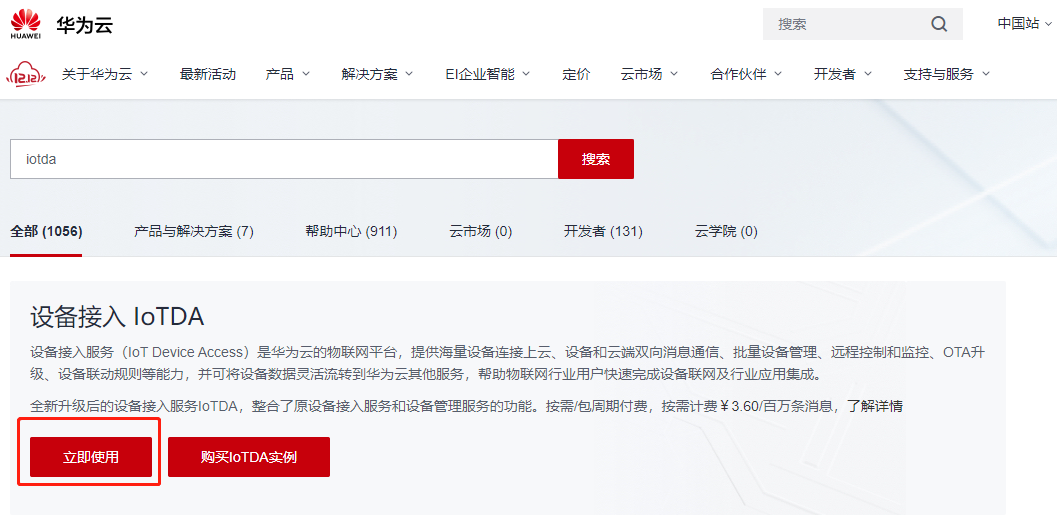
Task: Expand the 合作伙伴 menu
Action: 746,74
